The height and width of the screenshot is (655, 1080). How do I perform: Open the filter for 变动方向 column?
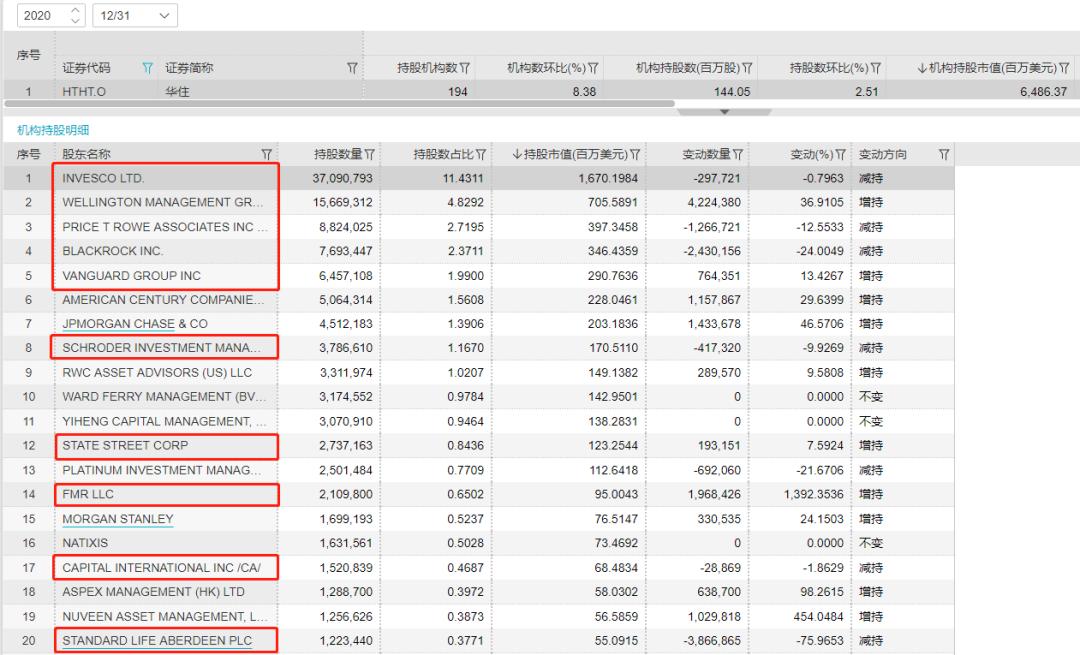[x=943, y=153]
